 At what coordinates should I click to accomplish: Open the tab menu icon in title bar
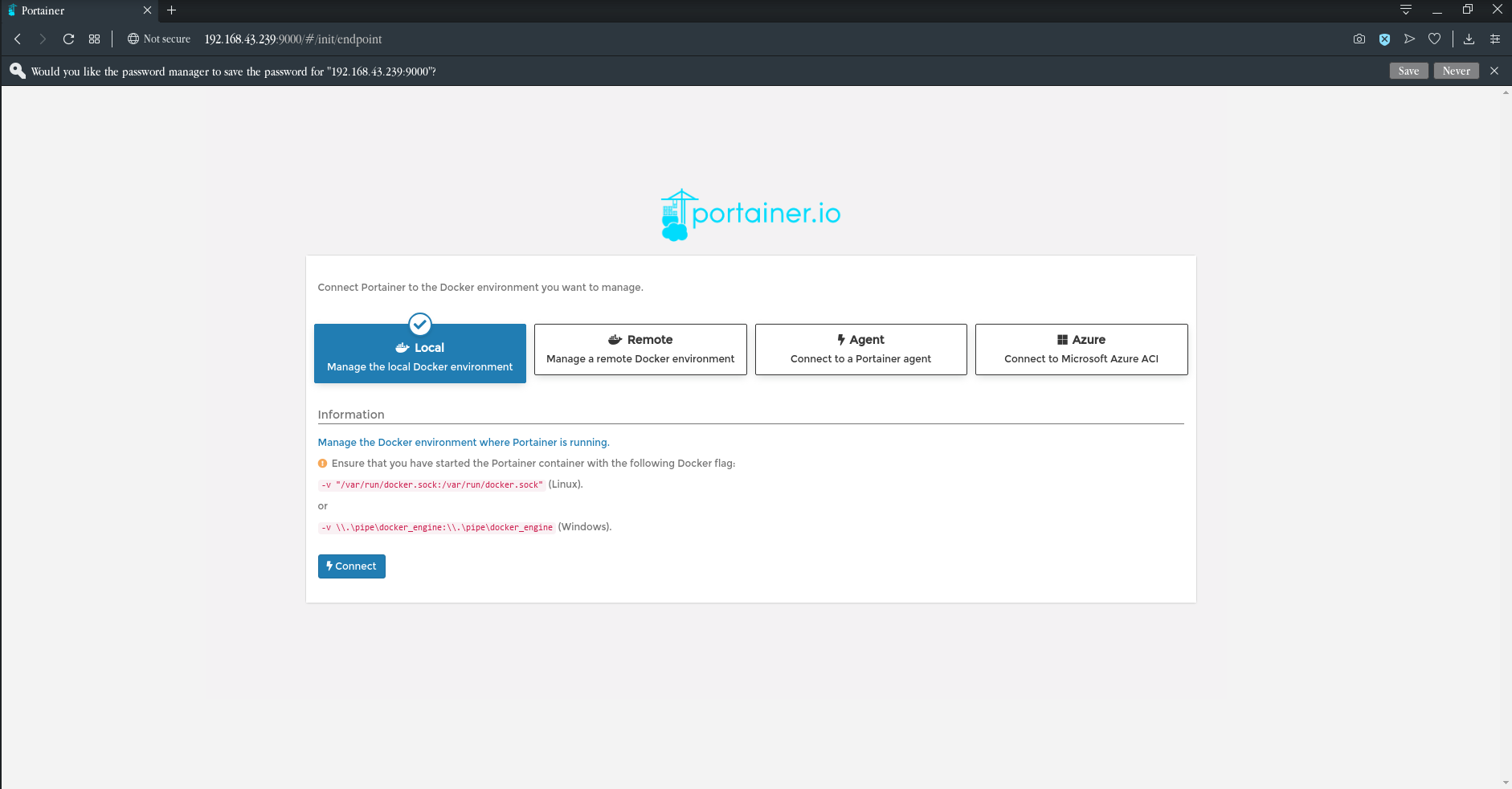1406,10
